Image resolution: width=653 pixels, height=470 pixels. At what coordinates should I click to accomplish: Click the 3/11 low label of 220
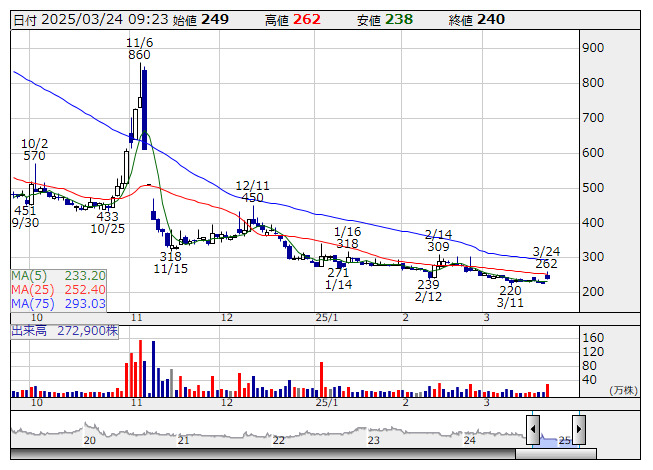511,289
